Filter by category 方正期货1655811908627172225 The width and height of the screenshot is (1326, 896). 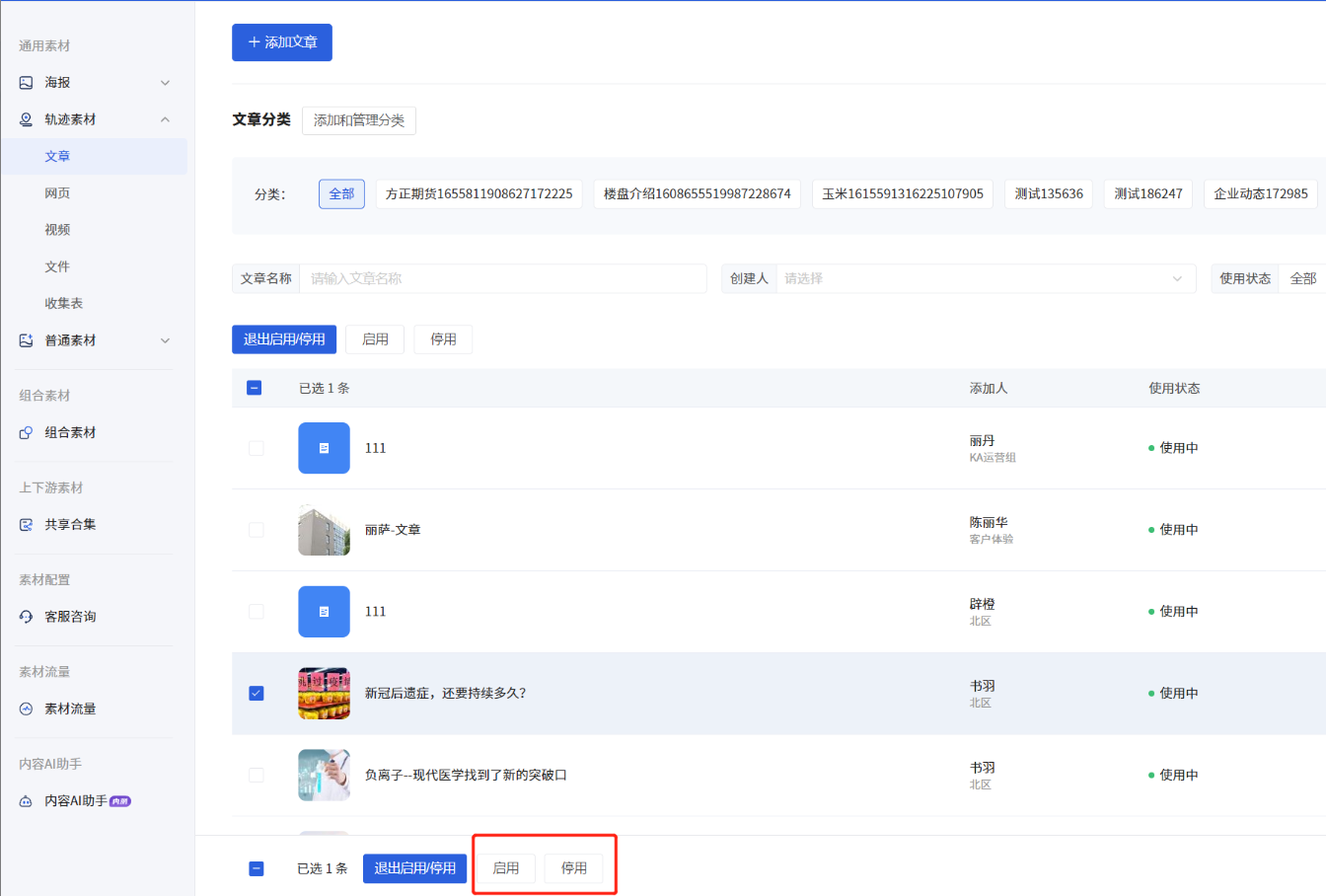tap(479, 193)
